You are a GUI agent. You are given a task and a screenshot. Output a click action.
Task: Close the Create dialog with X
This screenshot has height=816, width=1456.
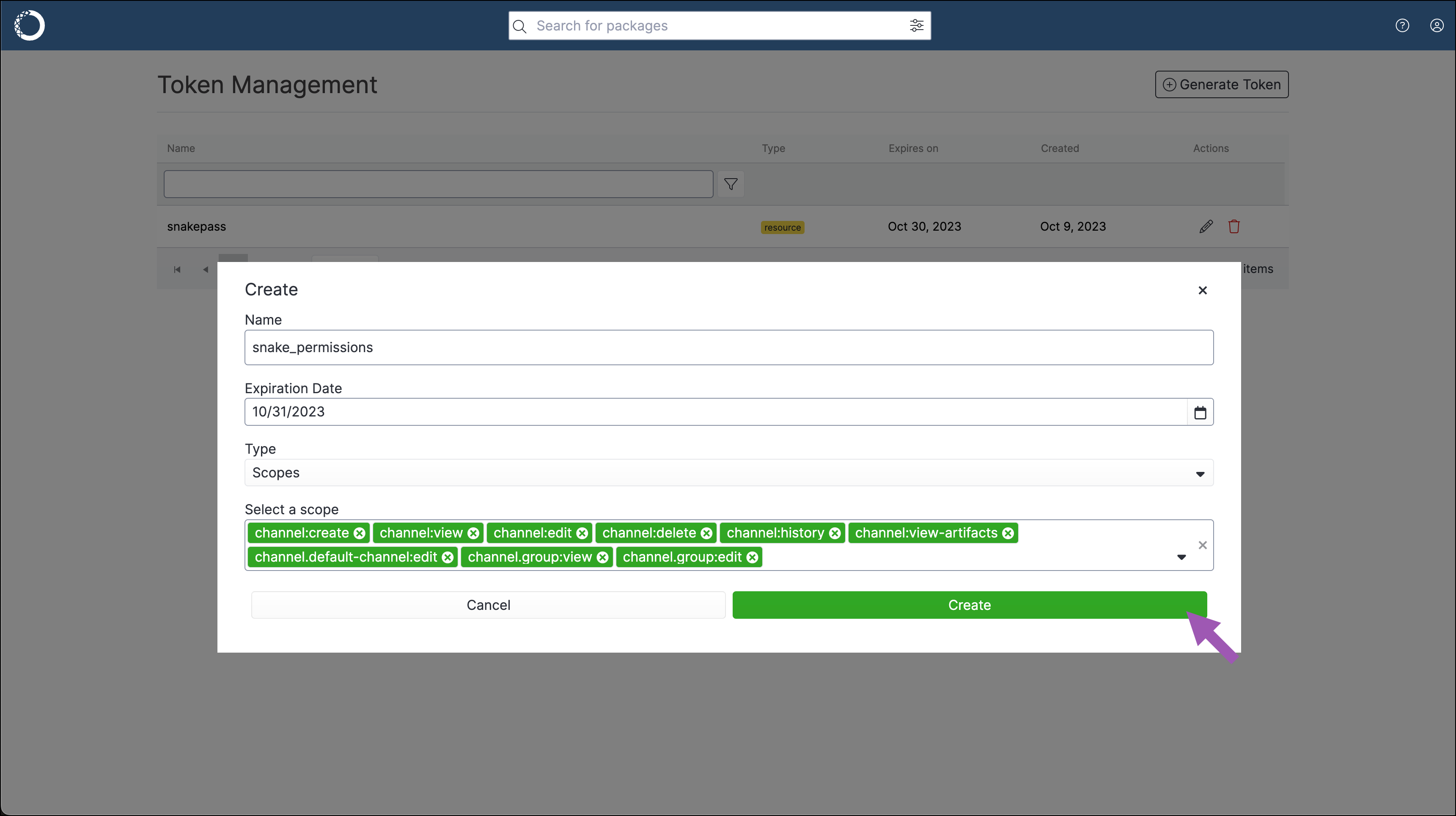click(1202, 290)
